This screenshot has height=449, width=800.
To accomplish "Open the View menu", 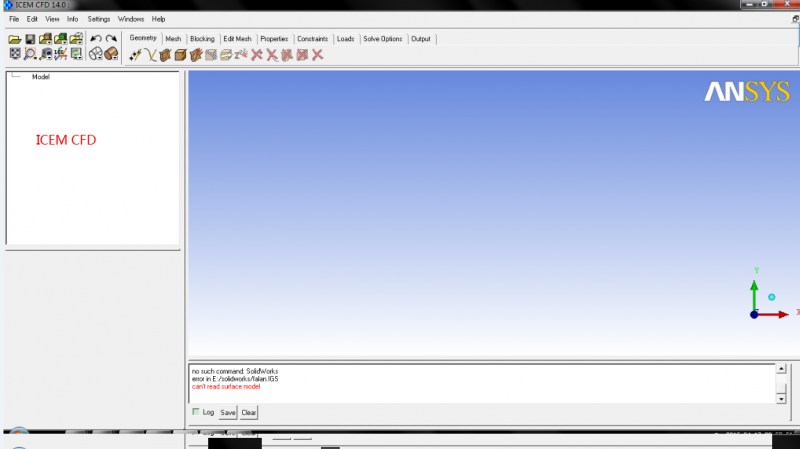I will [x=52, y=19].
